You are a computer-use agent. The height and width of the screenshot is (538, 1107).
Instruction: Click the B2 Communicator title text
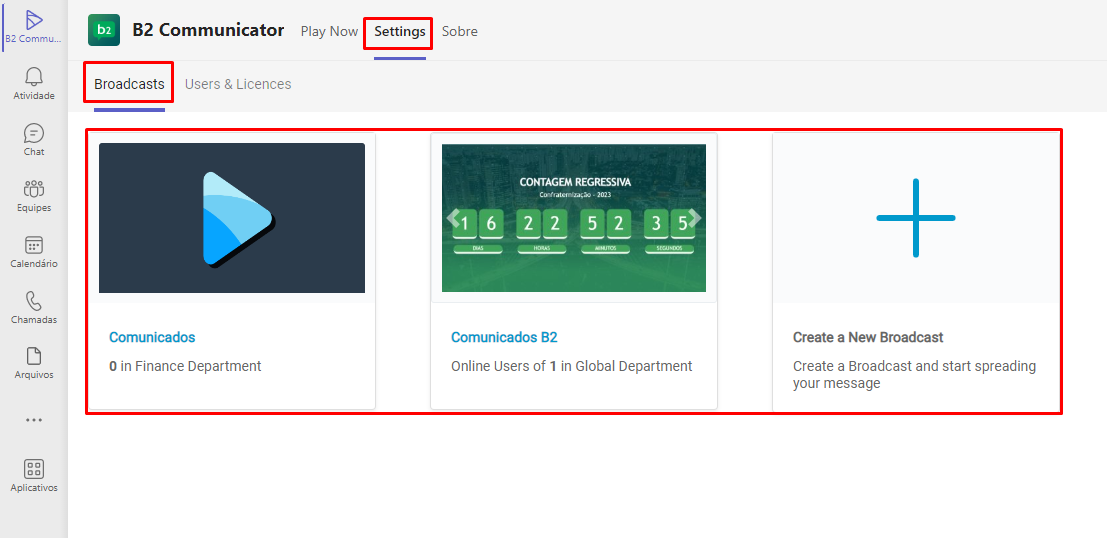(208, 30)
